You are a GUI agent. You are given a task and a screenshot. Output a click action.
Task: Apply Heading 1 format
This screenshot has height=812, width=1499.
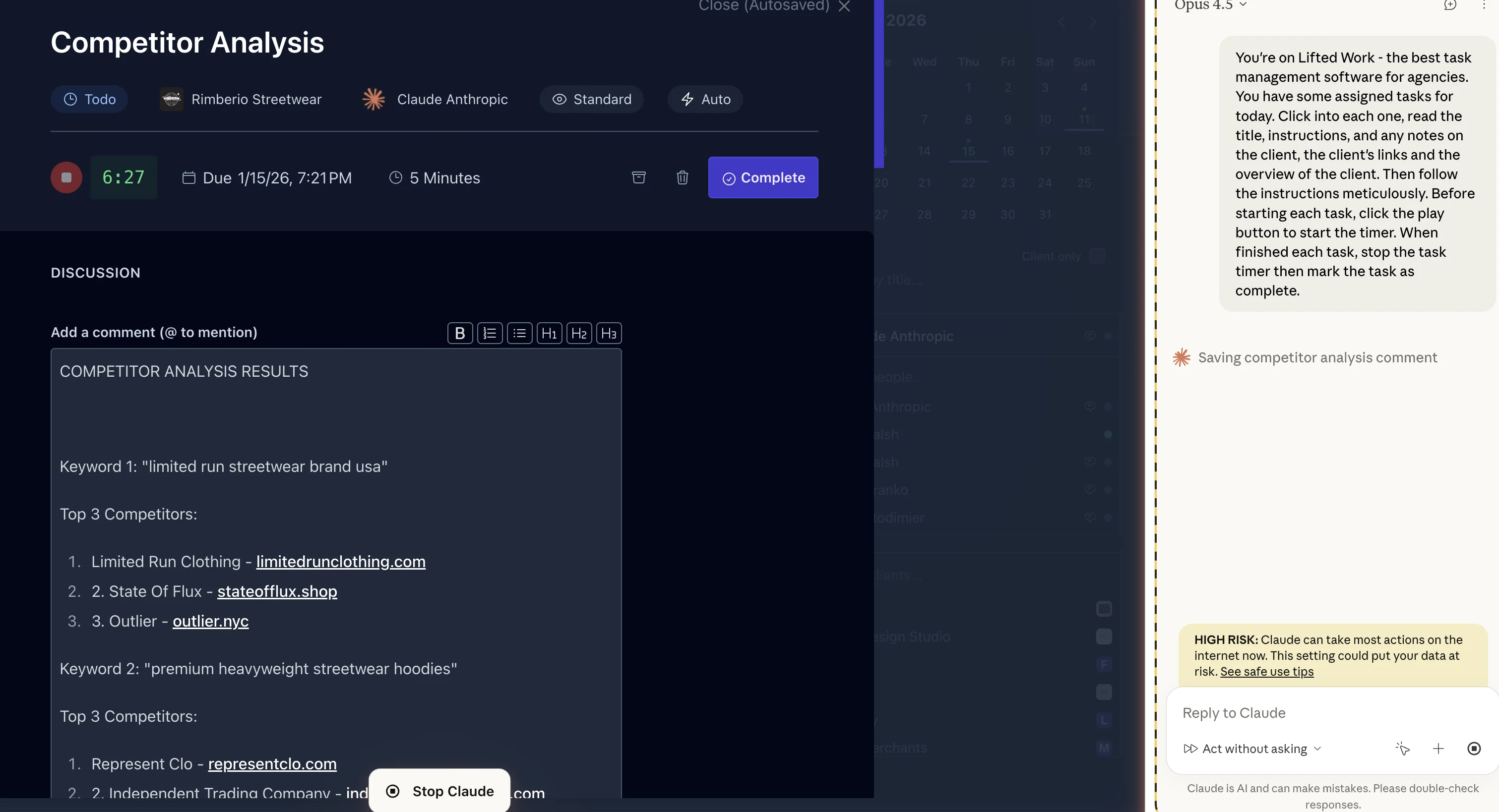pyautogui.click(x=549, y=333)
